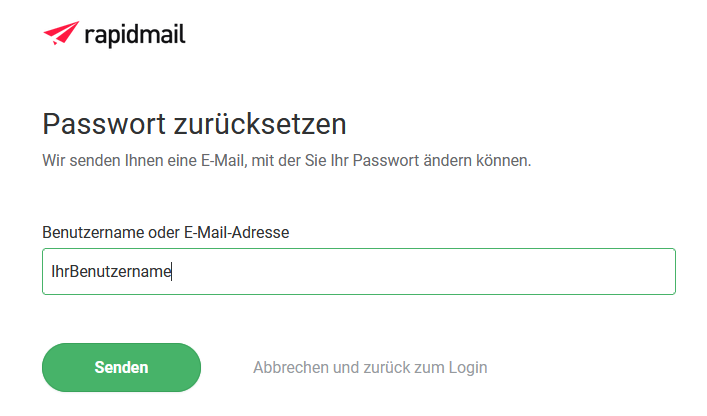Click the words ändern können in the description

tap(477, 160)
